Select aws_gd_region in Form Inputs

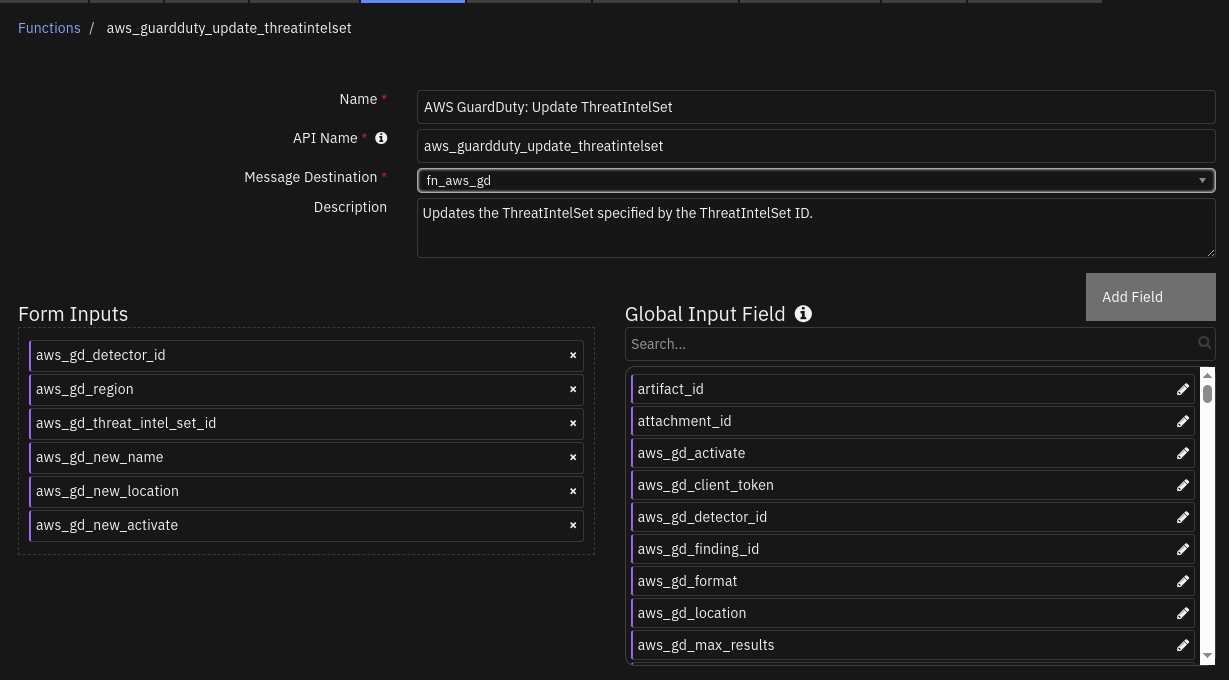tap(306, 389)
